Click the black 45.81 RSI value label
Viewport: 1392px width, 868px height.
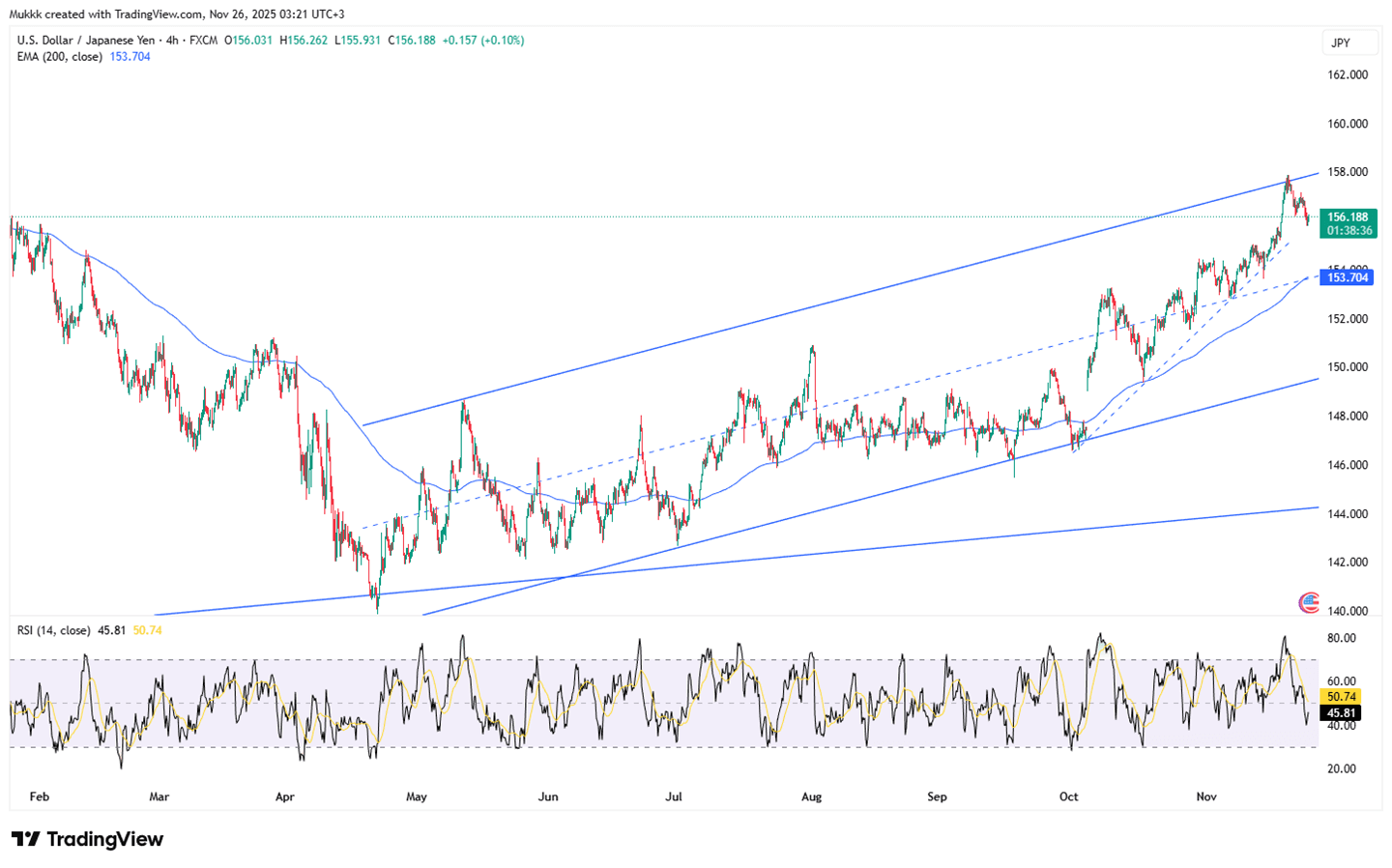pyautogui.click(x=1342, y=713)
